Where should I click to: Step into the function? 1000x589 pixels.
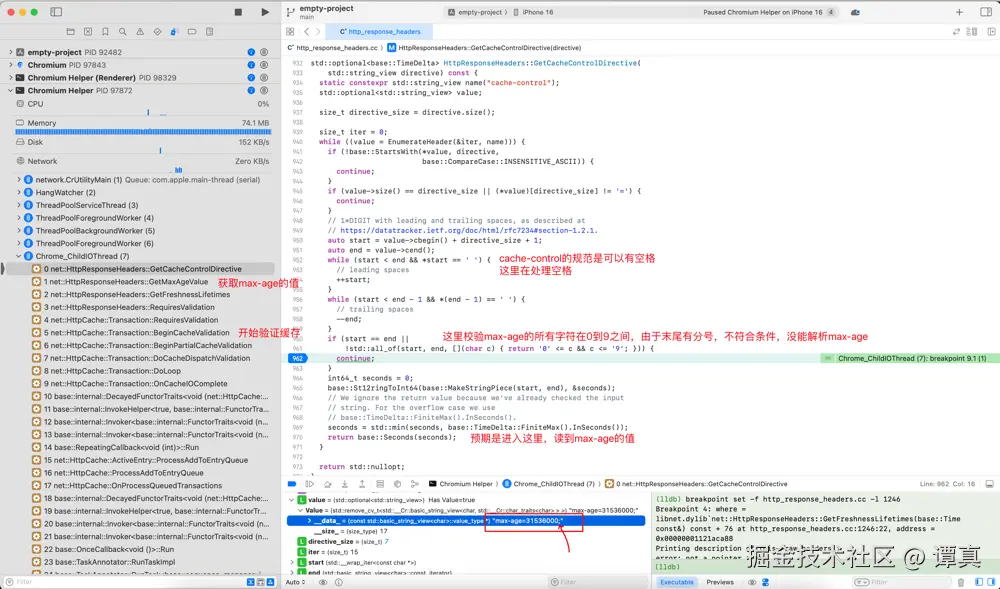point(344,484)
